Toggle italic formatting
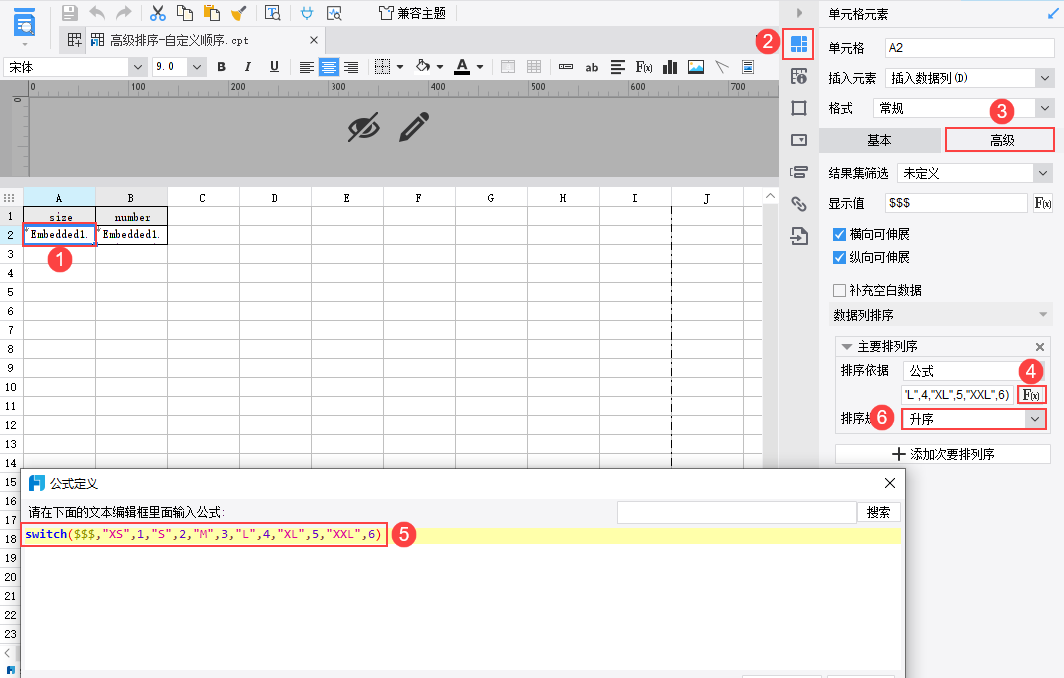 point(248,67)
